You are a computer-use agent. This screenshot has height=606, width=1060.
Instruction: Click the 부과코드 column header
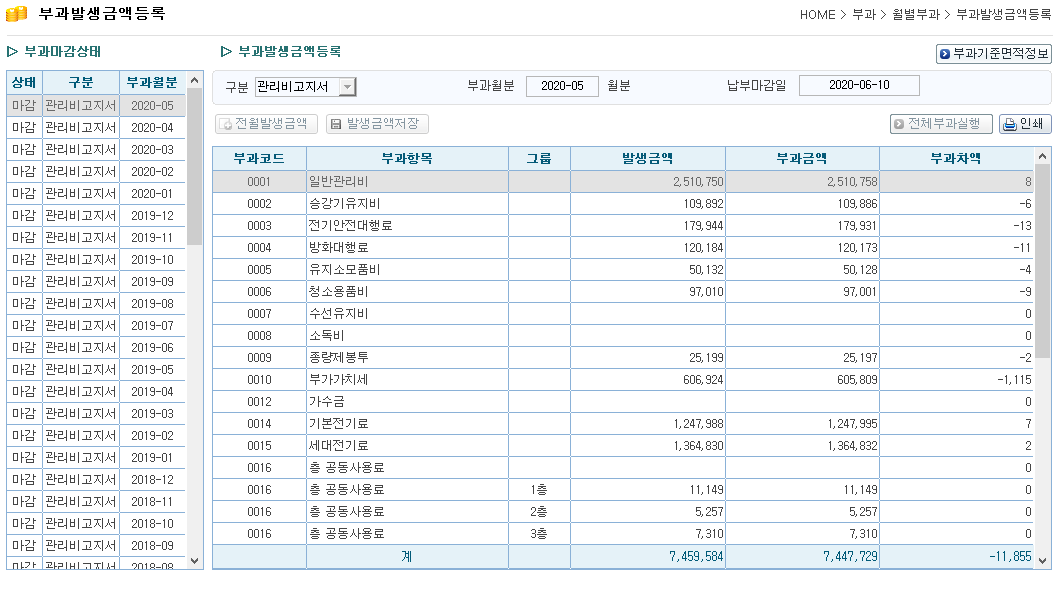point(259,158)
